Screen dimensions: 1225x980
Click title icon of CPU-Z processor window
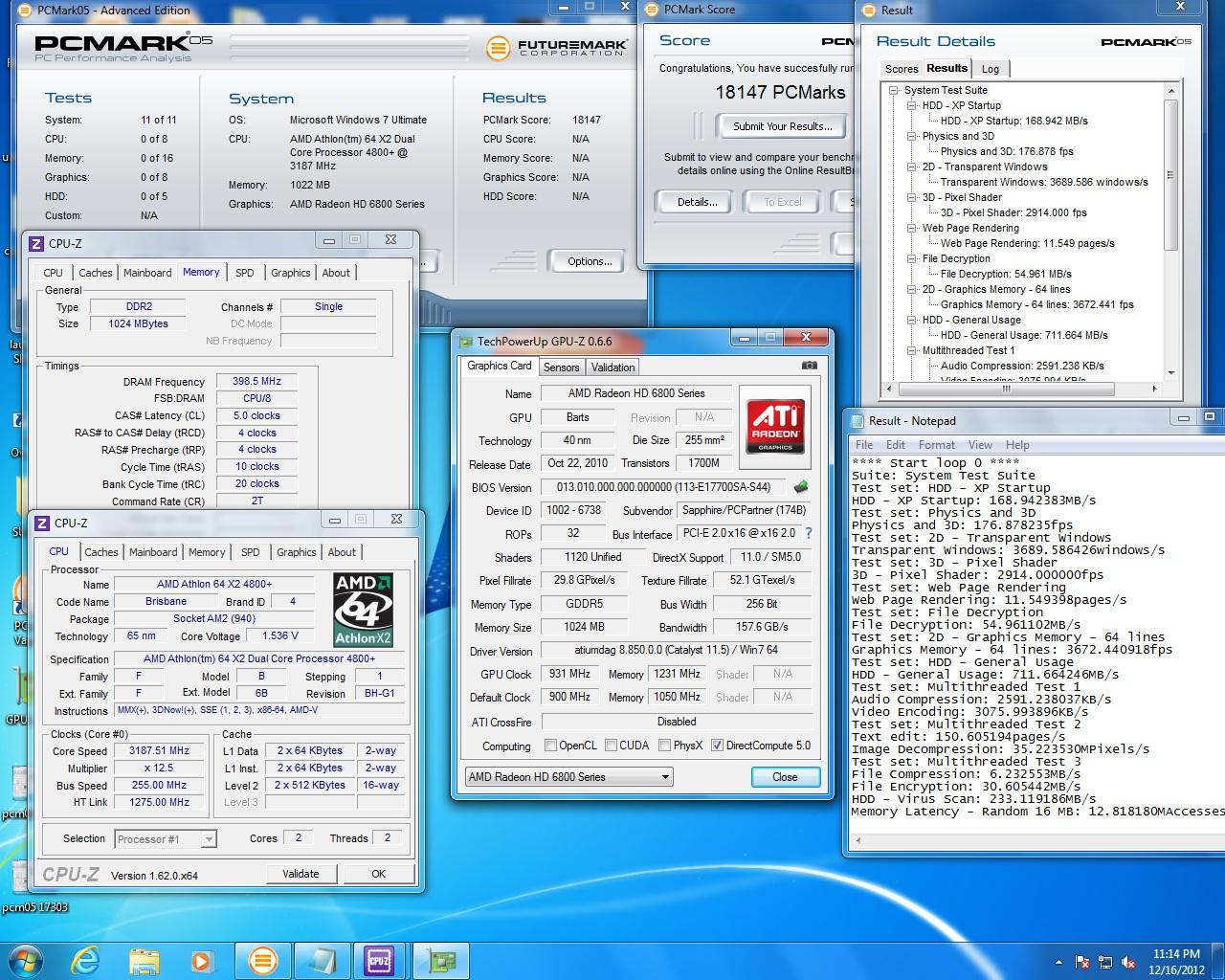tap(42, 523)
